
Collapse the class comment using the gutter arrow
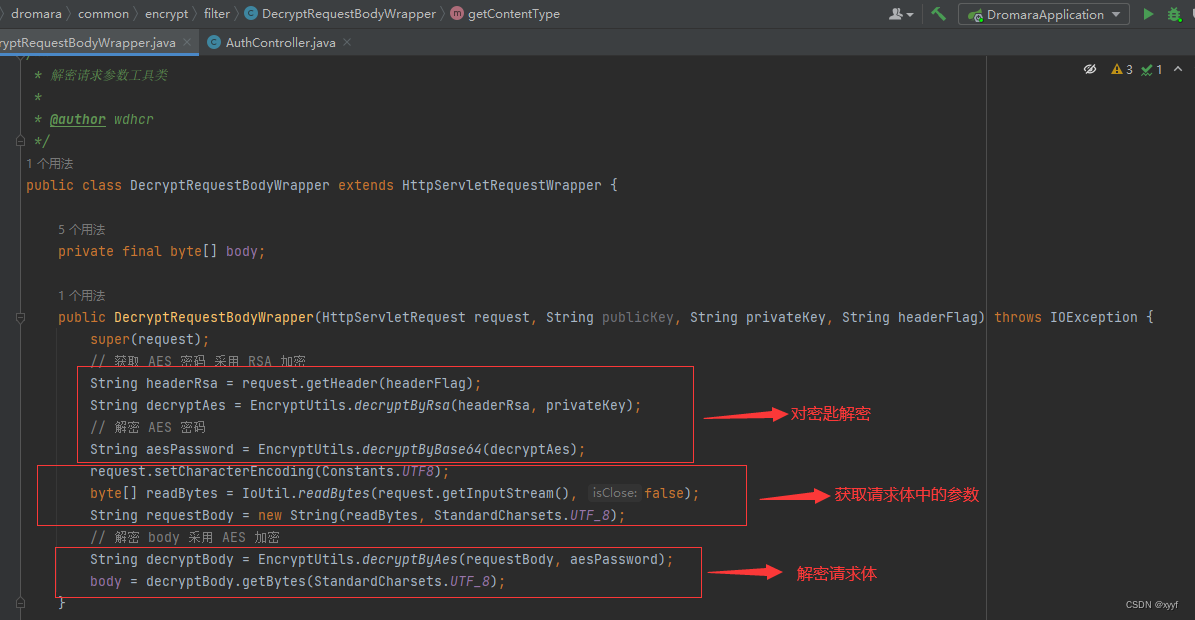tap(19, 141)
